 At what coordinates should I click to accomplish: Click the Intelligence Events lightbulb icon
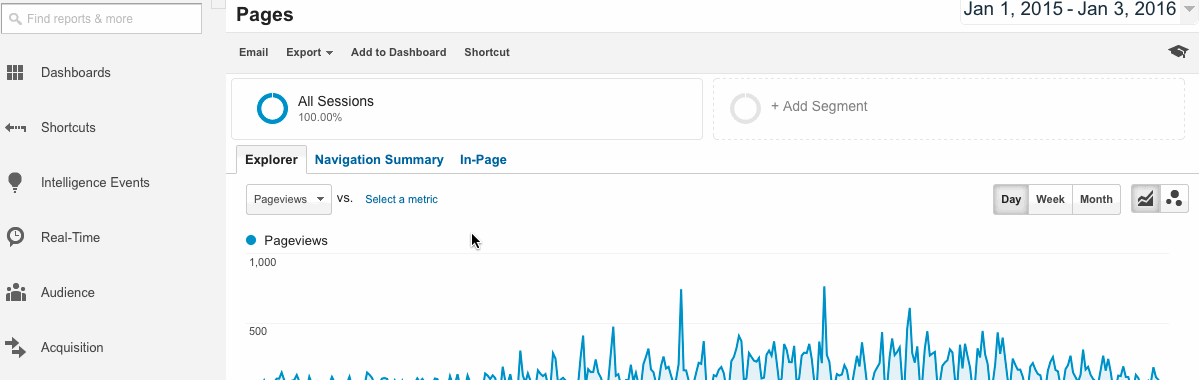(x=15, y=182)
